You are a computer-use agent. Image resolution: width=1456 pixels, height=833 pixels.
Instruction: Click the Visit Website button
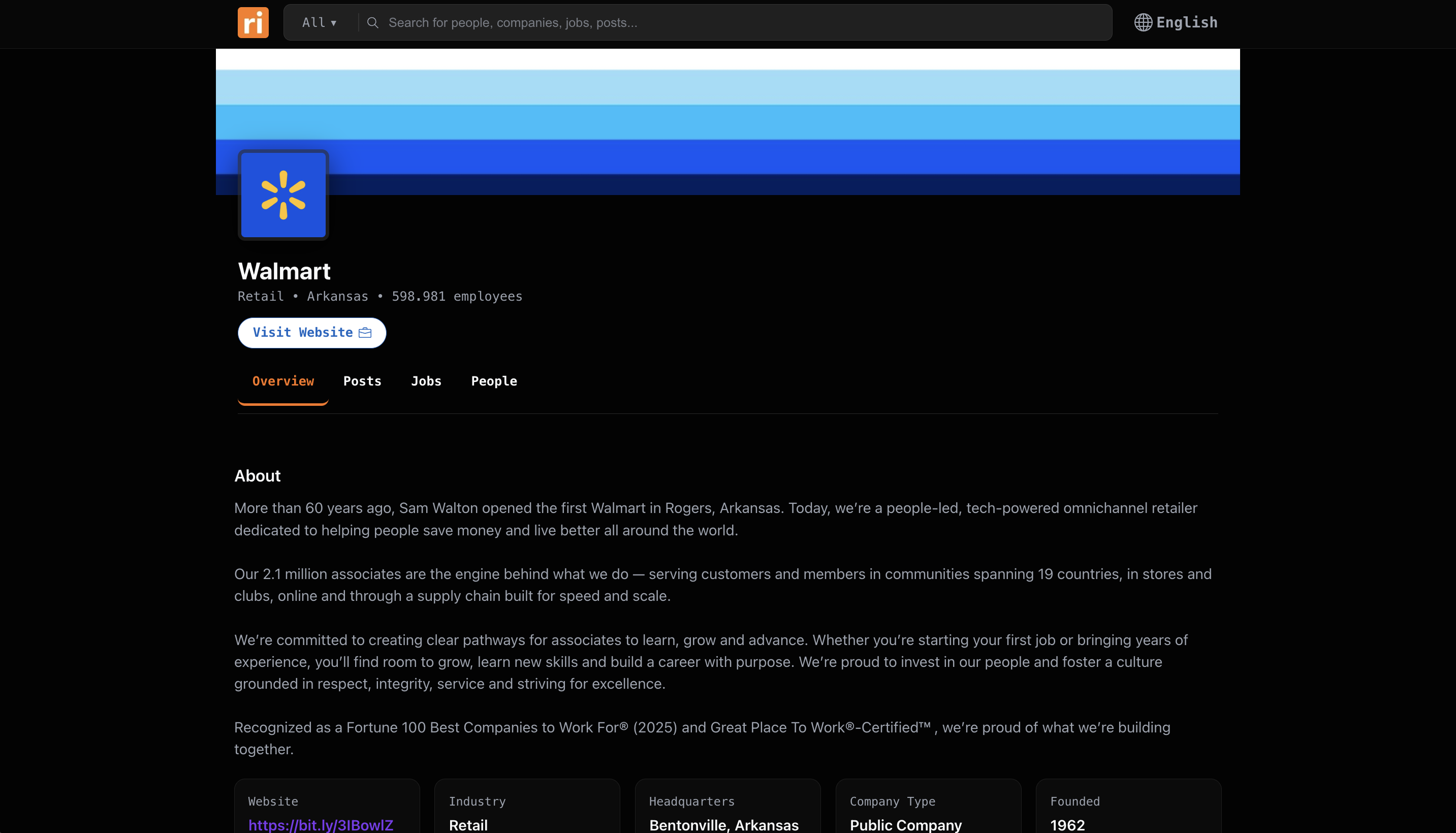tap(303, 333)
